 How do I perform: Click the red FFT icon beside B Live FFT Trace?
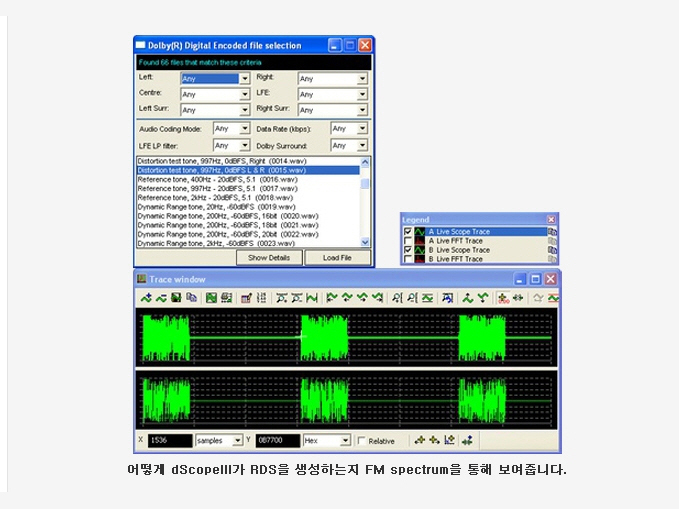click(x=420, y=259)
